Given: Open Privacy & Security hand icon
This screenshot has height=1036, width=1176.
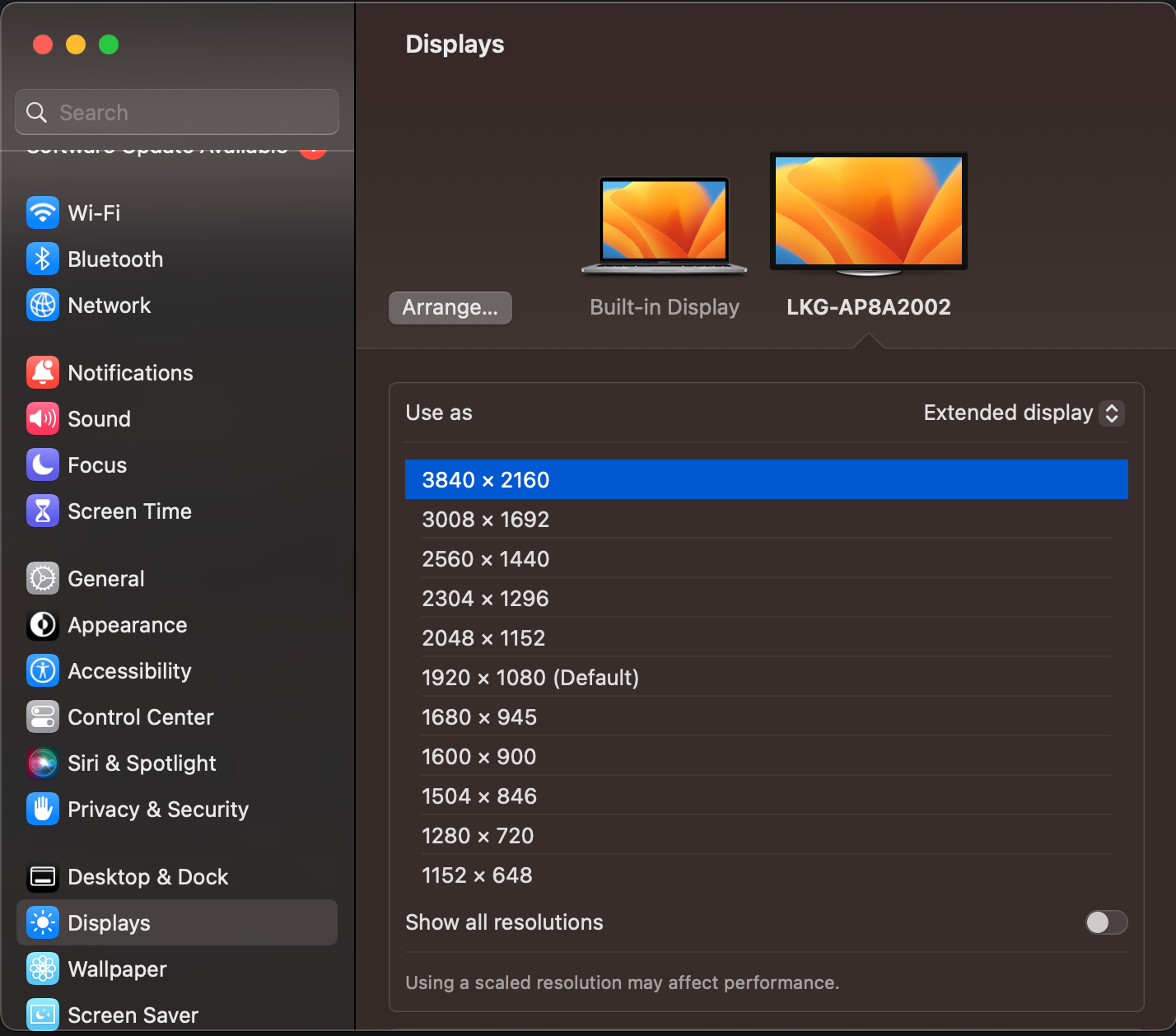Looking at the screenshot, I should coord(43,810).
